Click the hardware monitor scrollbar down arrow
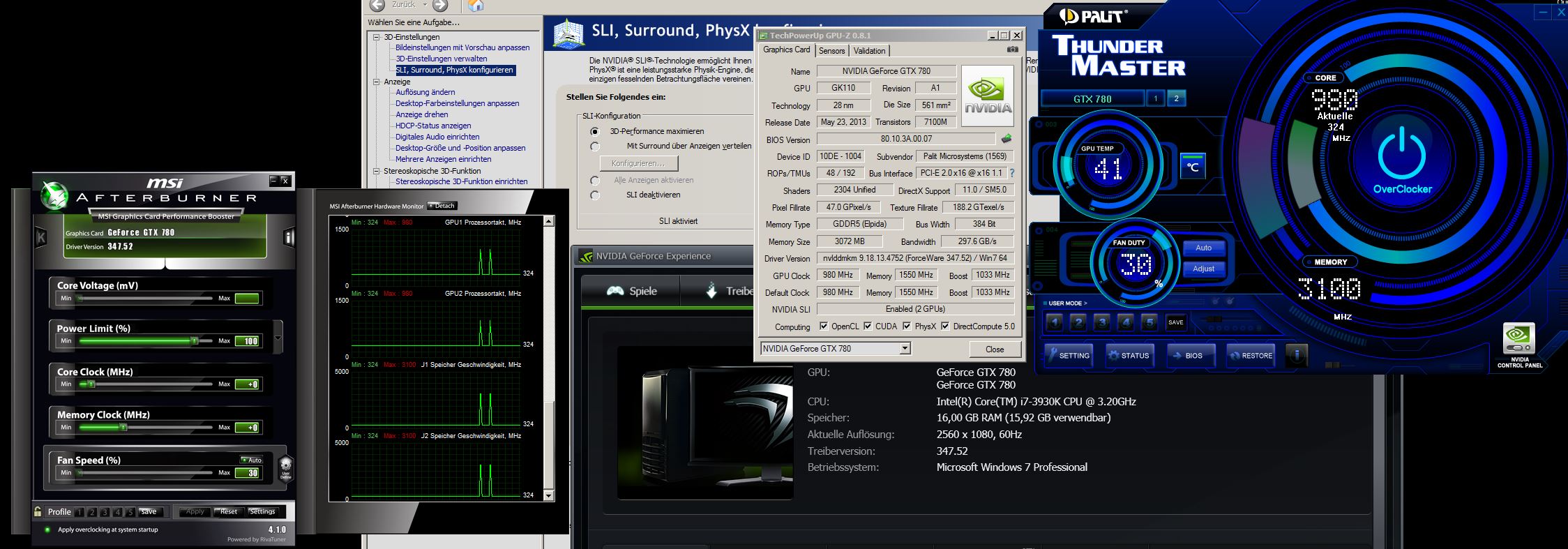This screenshot has height=549, width=1568. (x=549, y=495)
